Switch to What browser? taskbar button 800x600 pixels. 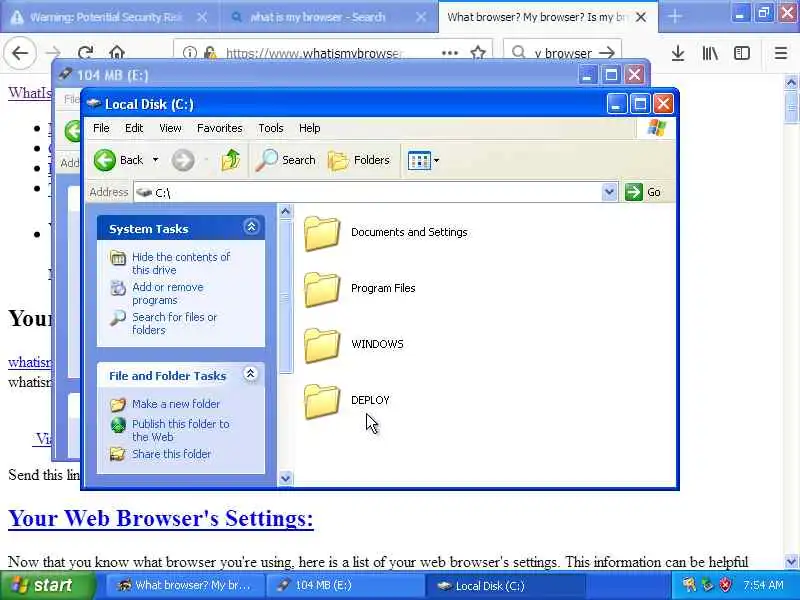(x=186, y=586)
